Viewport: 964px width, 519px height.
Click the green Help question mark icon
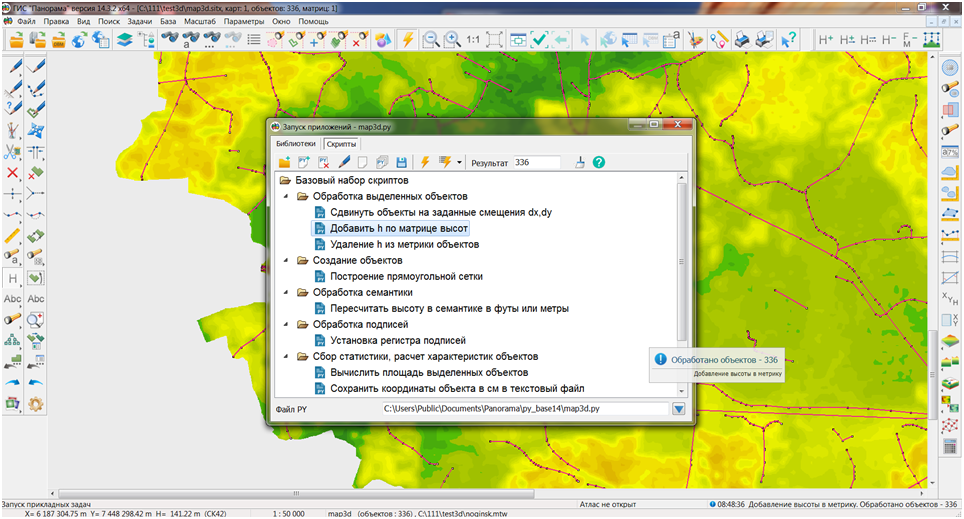(x=599, y=162)
